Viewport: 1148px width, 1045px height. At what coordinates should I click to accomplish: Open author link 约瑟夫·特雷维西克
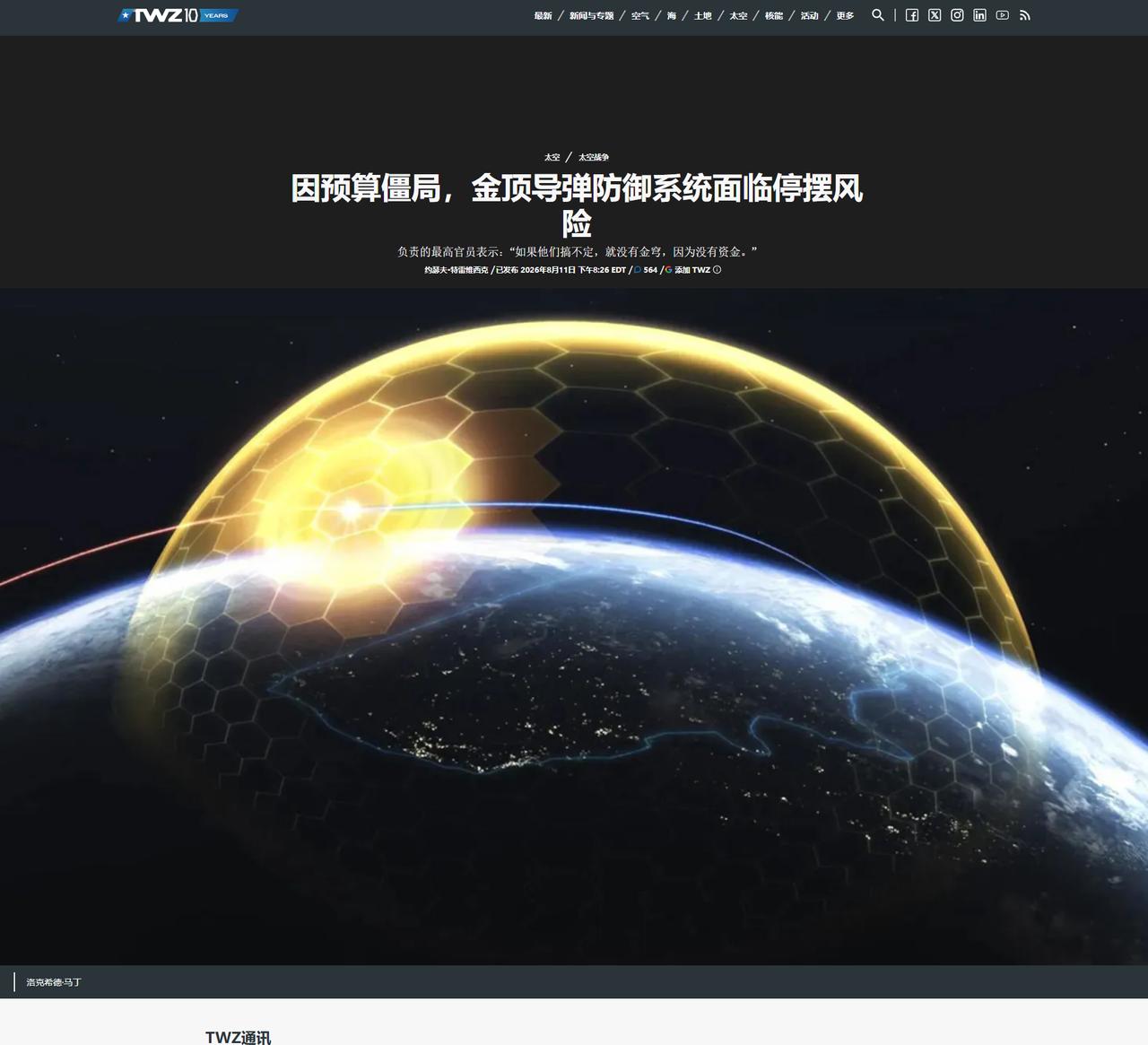point(457,270)
